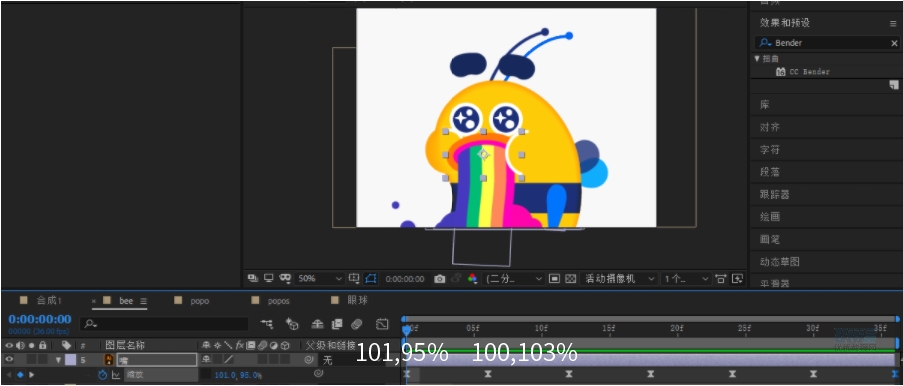Image resolution: width=903 pixels, height=386 pixels.
Task: Go to previous keyframe arrow for 缩放
Action: 8,374
